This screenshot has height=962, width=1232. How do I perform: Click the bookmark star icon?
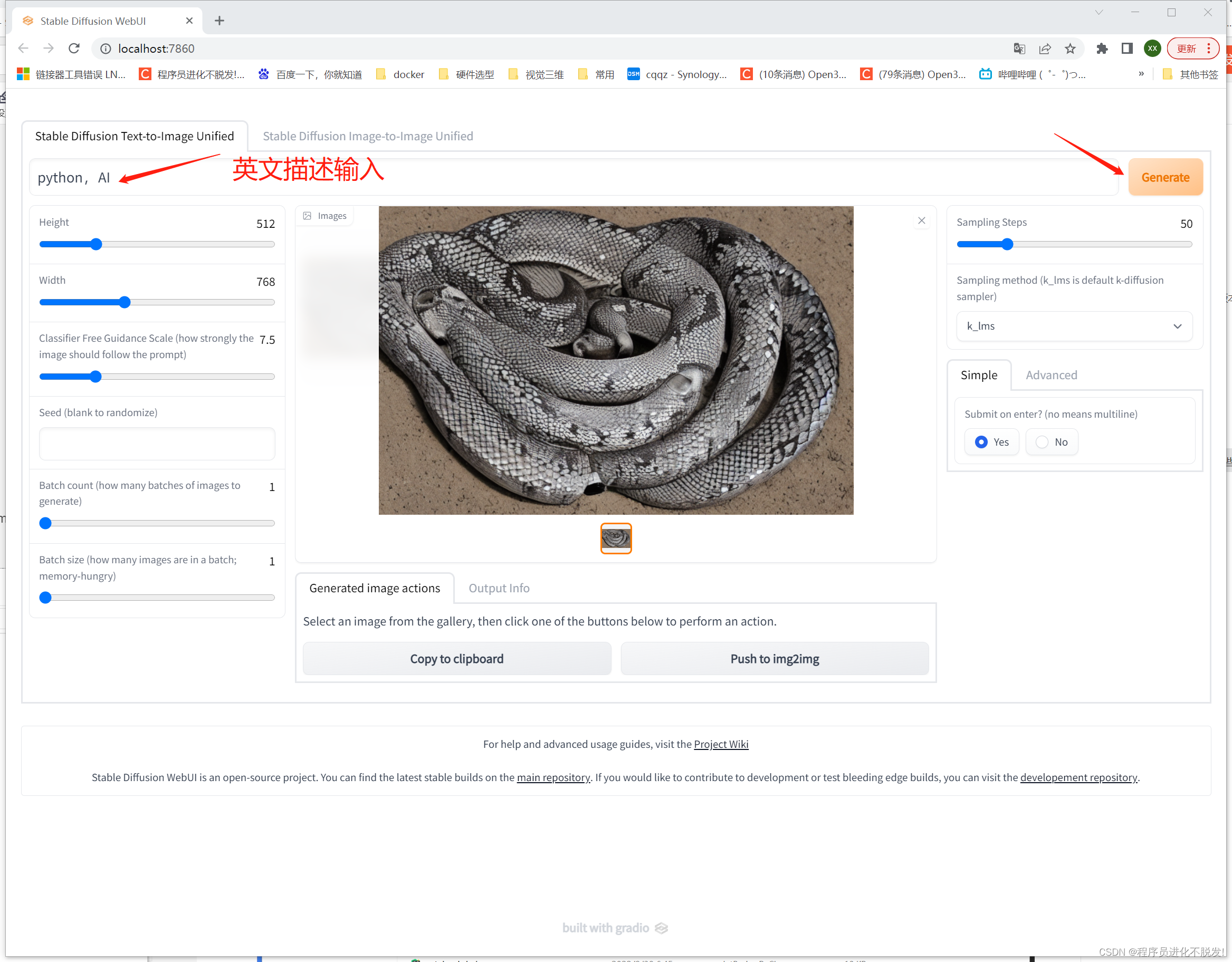pos(1071,49)
